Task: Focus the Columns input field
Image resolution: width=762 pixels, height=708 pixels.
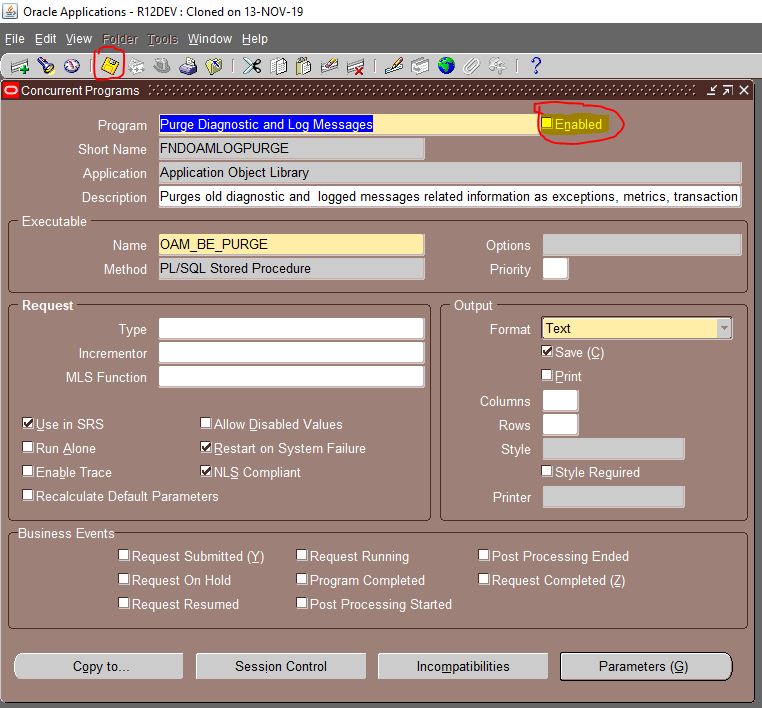Action: 560,400
